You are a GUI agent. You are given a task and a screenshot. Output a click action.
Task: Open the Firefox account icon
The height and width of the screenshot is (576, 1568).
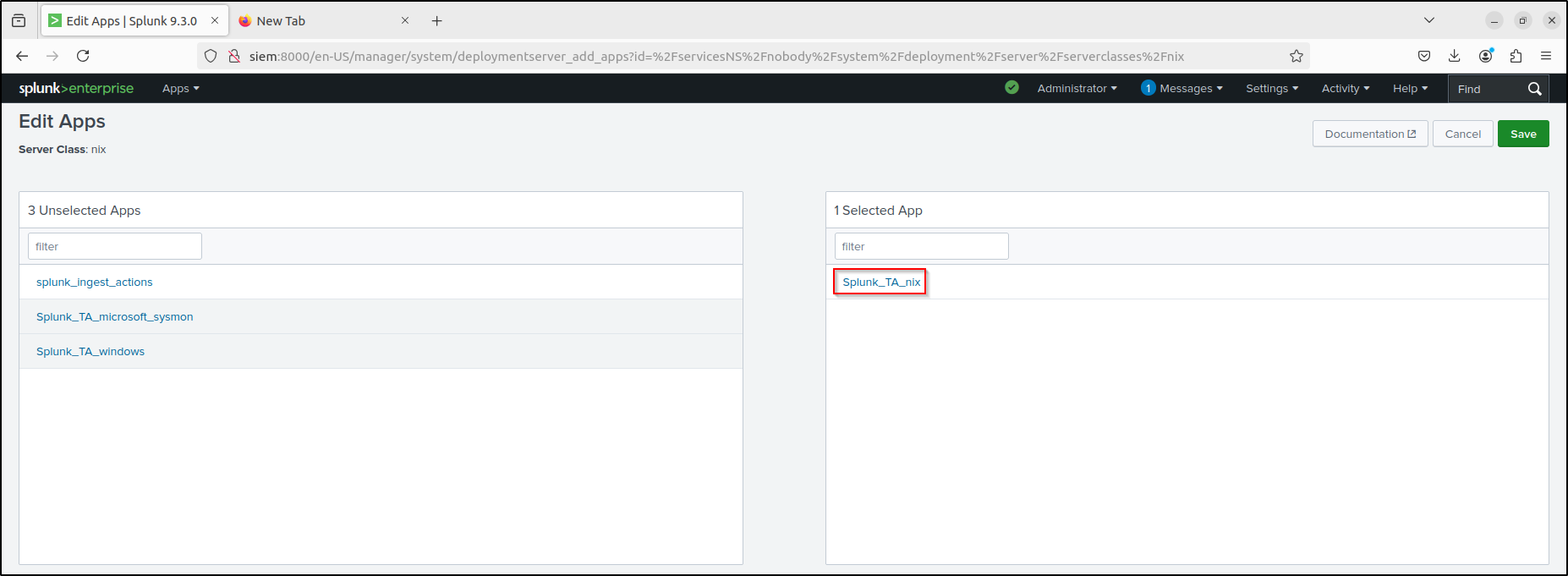tap(1485, 56)
